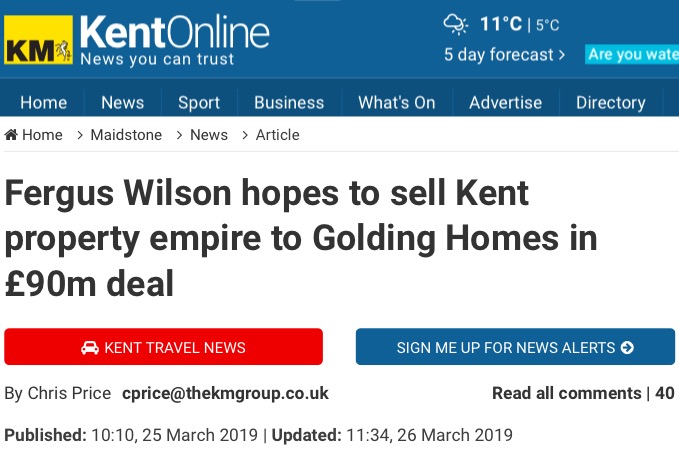This screenshot has width=679, height=462.
Task: Click the home icon in breadcrumb
Action: [11, 135]
